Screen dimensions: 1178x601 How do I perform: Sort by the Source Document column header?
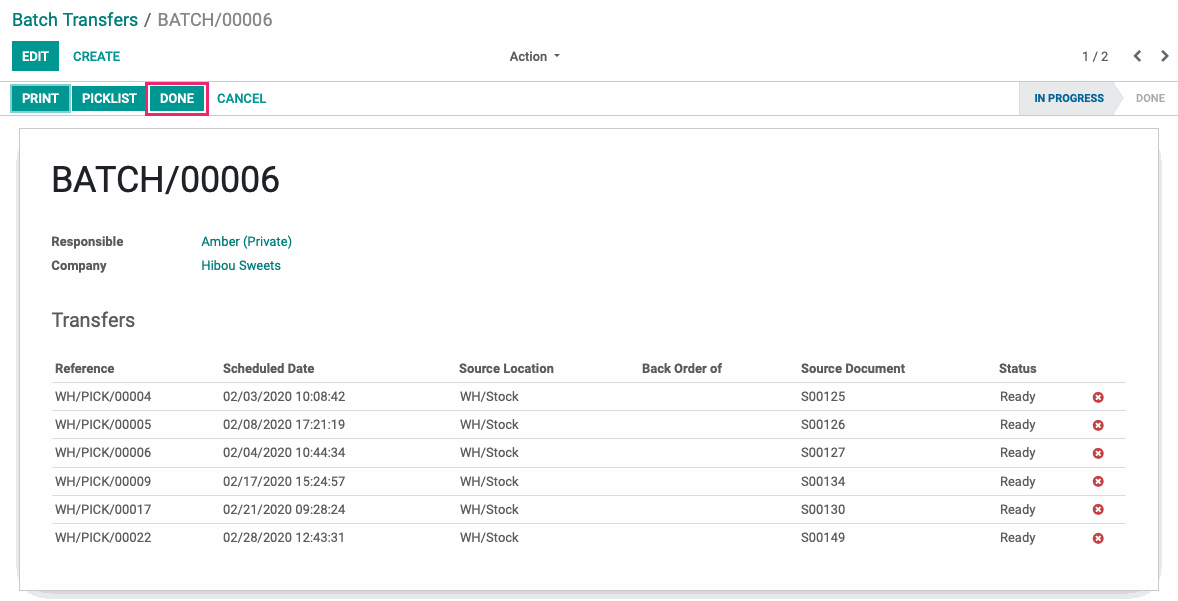(x=853, y=368)
